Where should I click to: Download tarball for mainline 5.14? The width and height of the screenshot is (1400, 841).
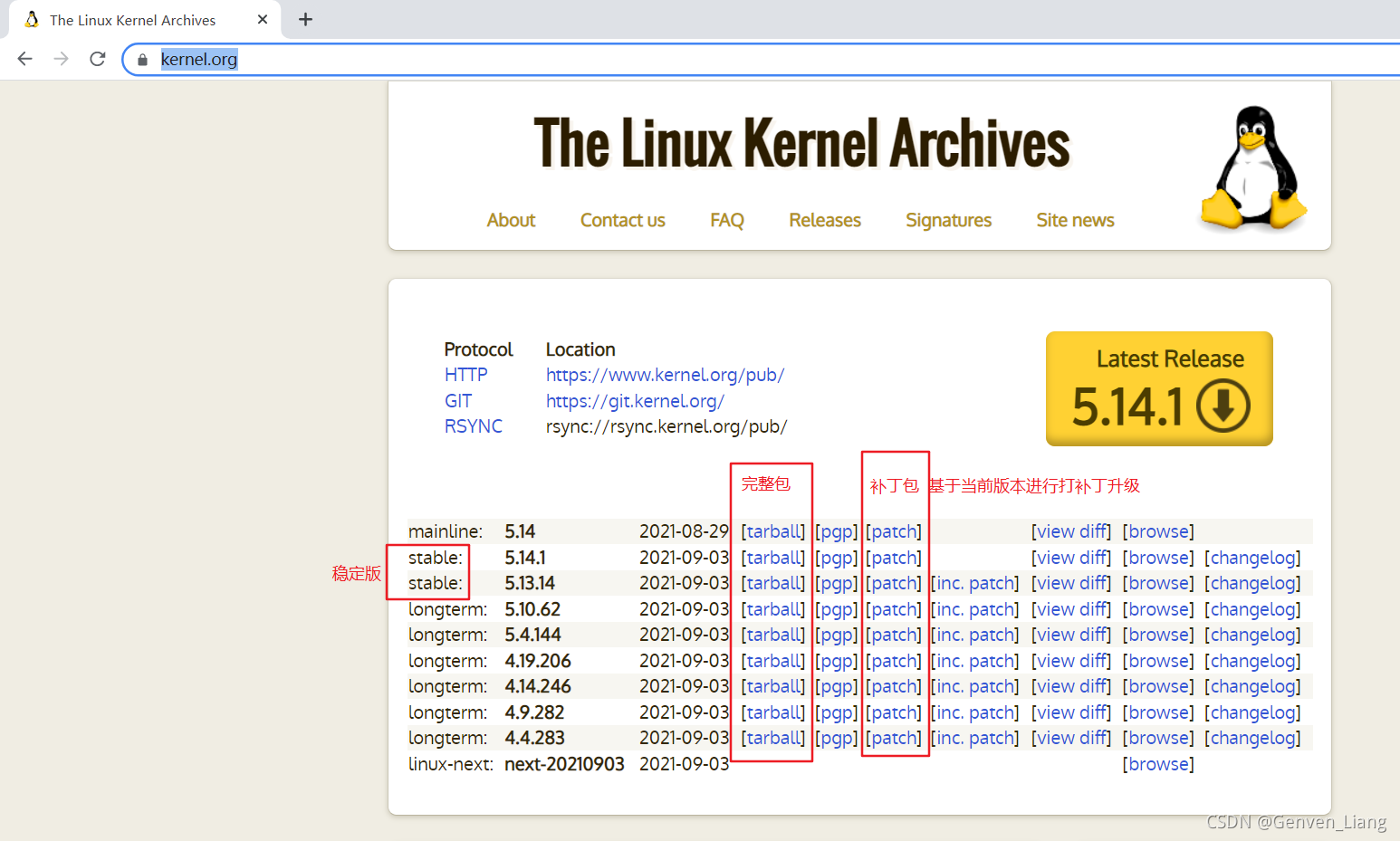pos(772,531)
